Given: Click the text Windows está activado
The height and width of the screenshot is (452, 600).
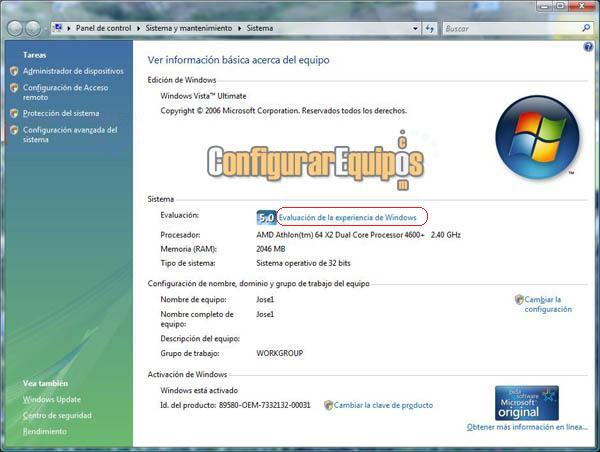Looking at the screenshot, I should pos(199,390).
